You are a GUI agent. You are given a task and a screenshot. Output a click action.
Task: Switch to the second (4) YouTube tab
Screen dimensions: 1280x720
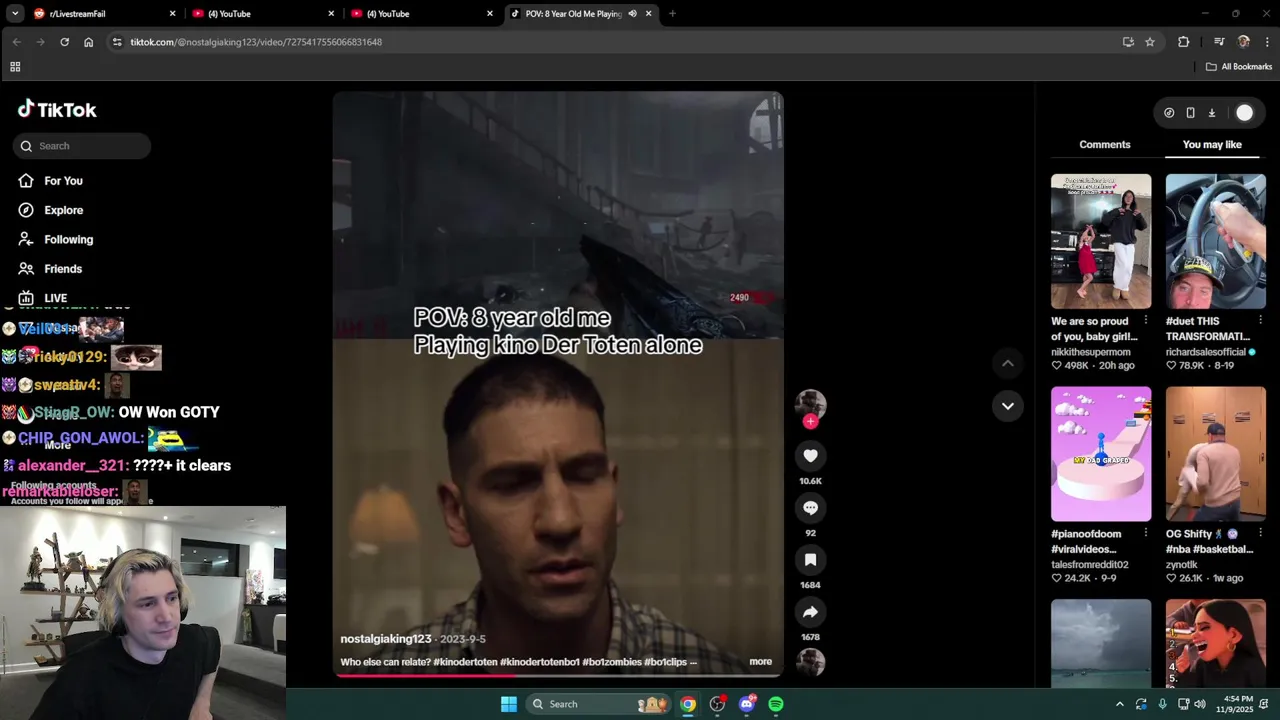421,14
